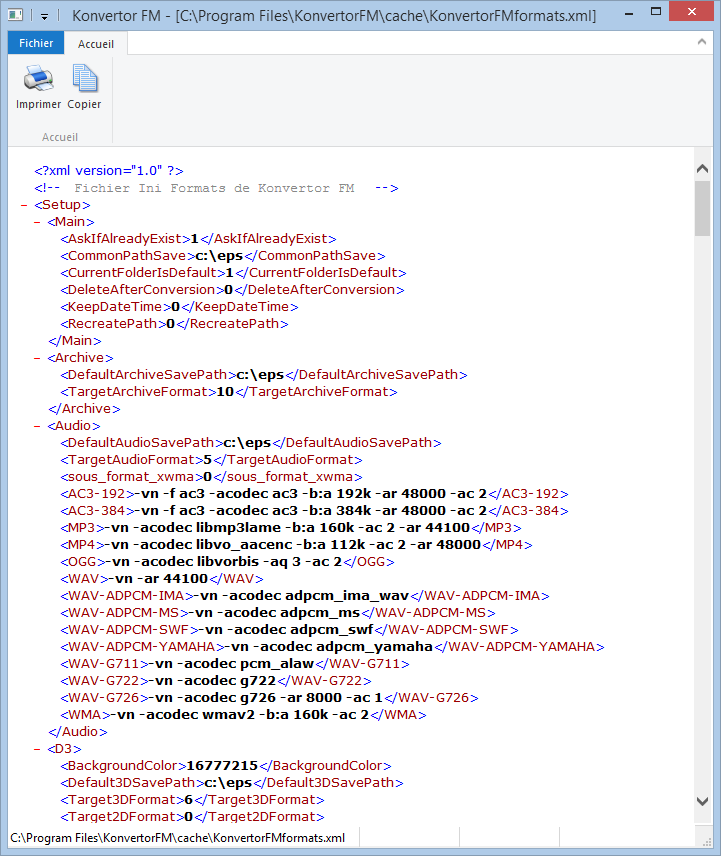Image resolution: width=721 pixels, height=856 pixels.
Task: Click the WAV-G722 line
Action: [x=216, y=681]
